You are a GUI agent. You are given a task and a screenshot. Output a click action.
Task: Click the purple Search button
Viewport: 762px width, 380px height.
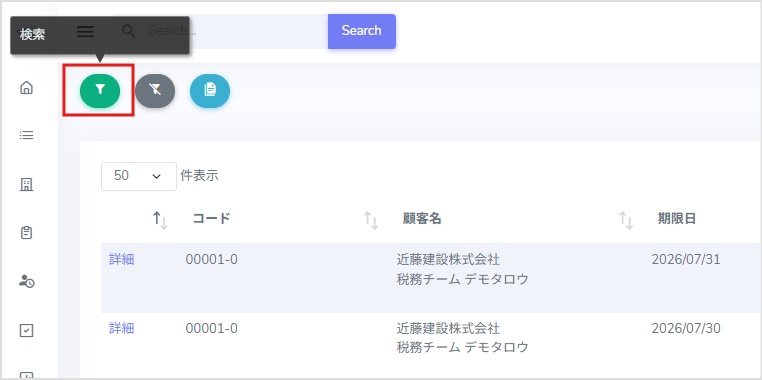362,31
